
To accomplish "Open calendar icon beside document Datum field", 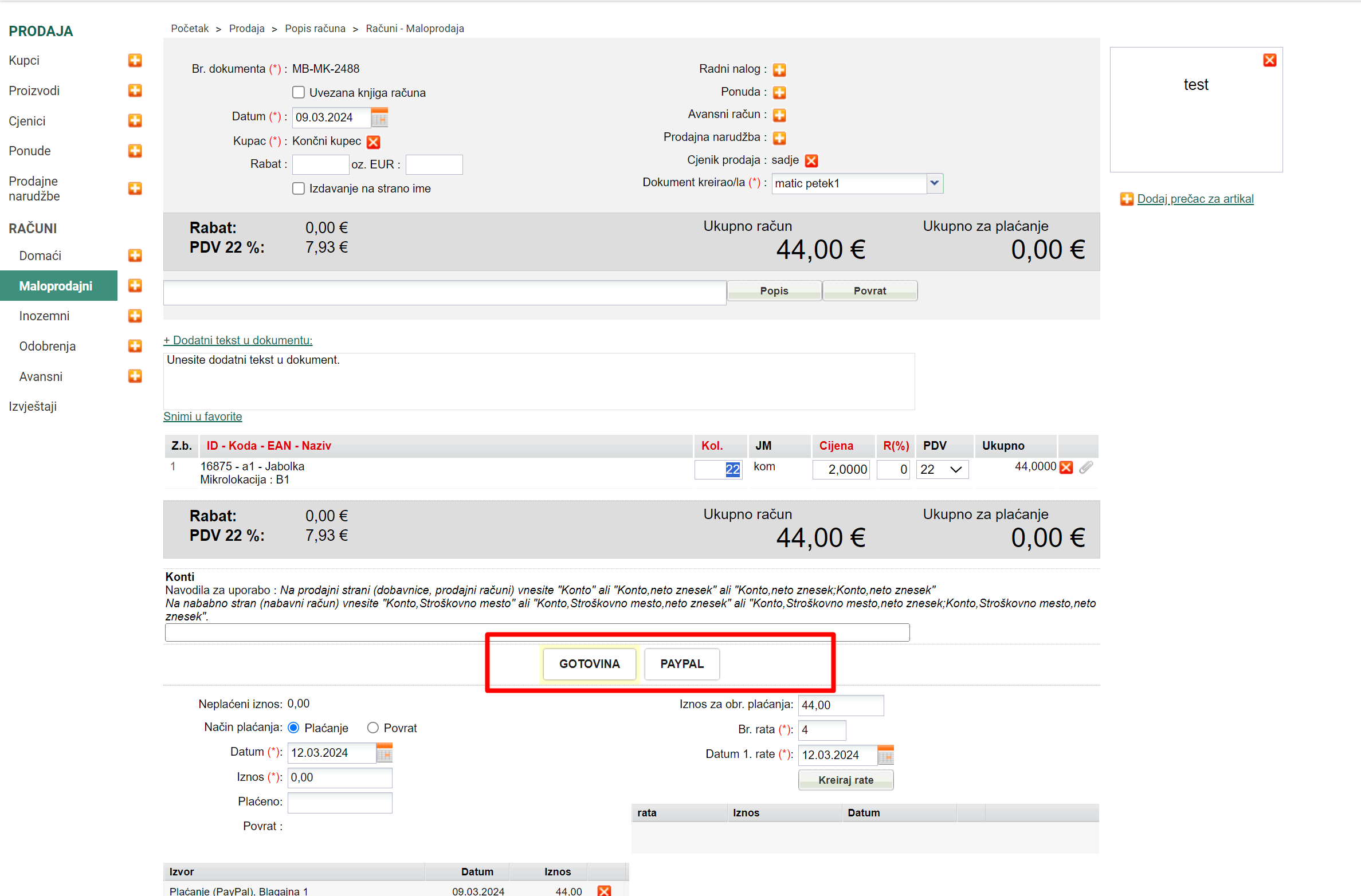I will [379, 118].
